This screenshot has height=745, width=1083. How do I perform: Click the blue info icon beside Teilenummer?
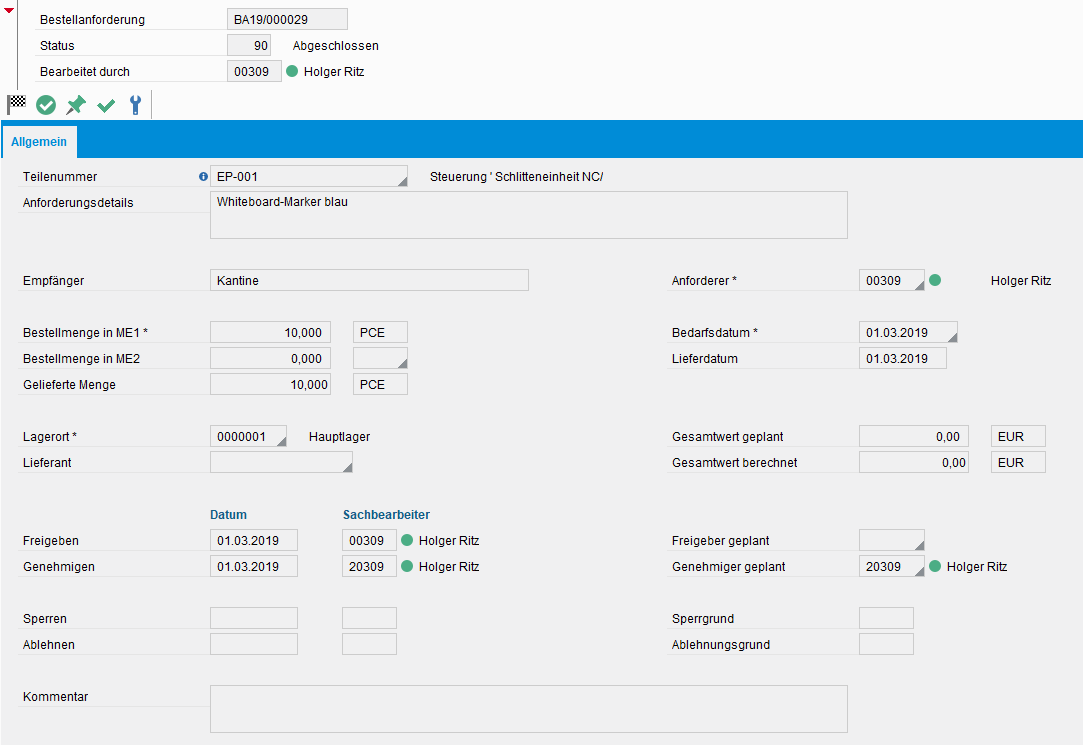click(203, 177)
